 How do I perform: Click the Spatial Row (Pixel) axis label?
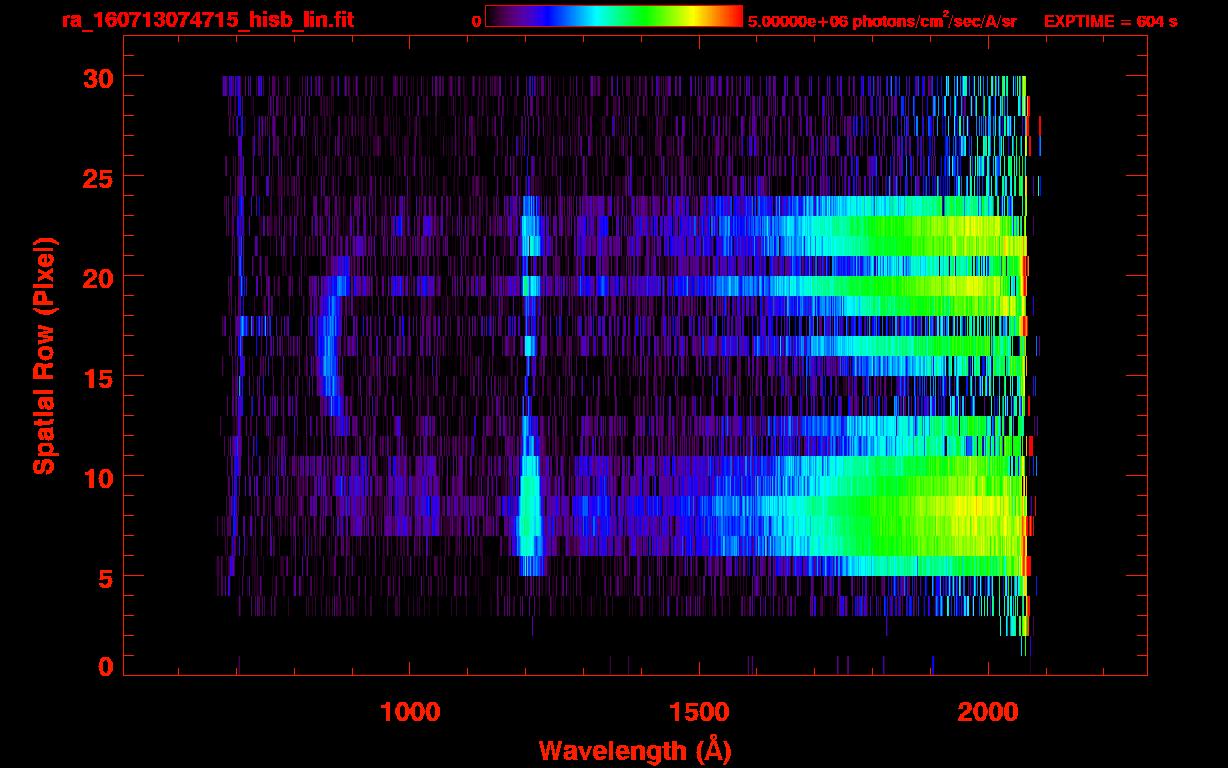pos(44,355)
